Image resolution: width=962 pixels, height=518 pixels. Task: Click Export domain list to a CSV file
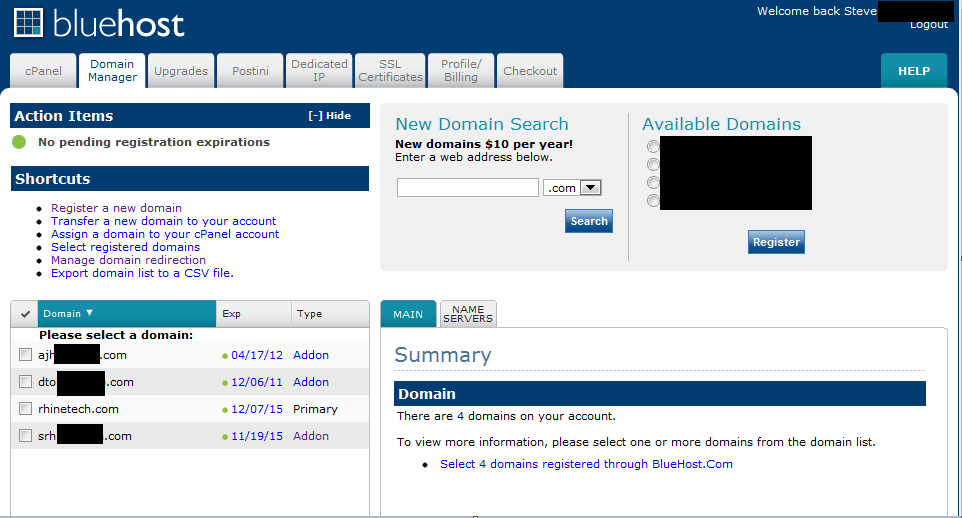[x=142, y=273]
